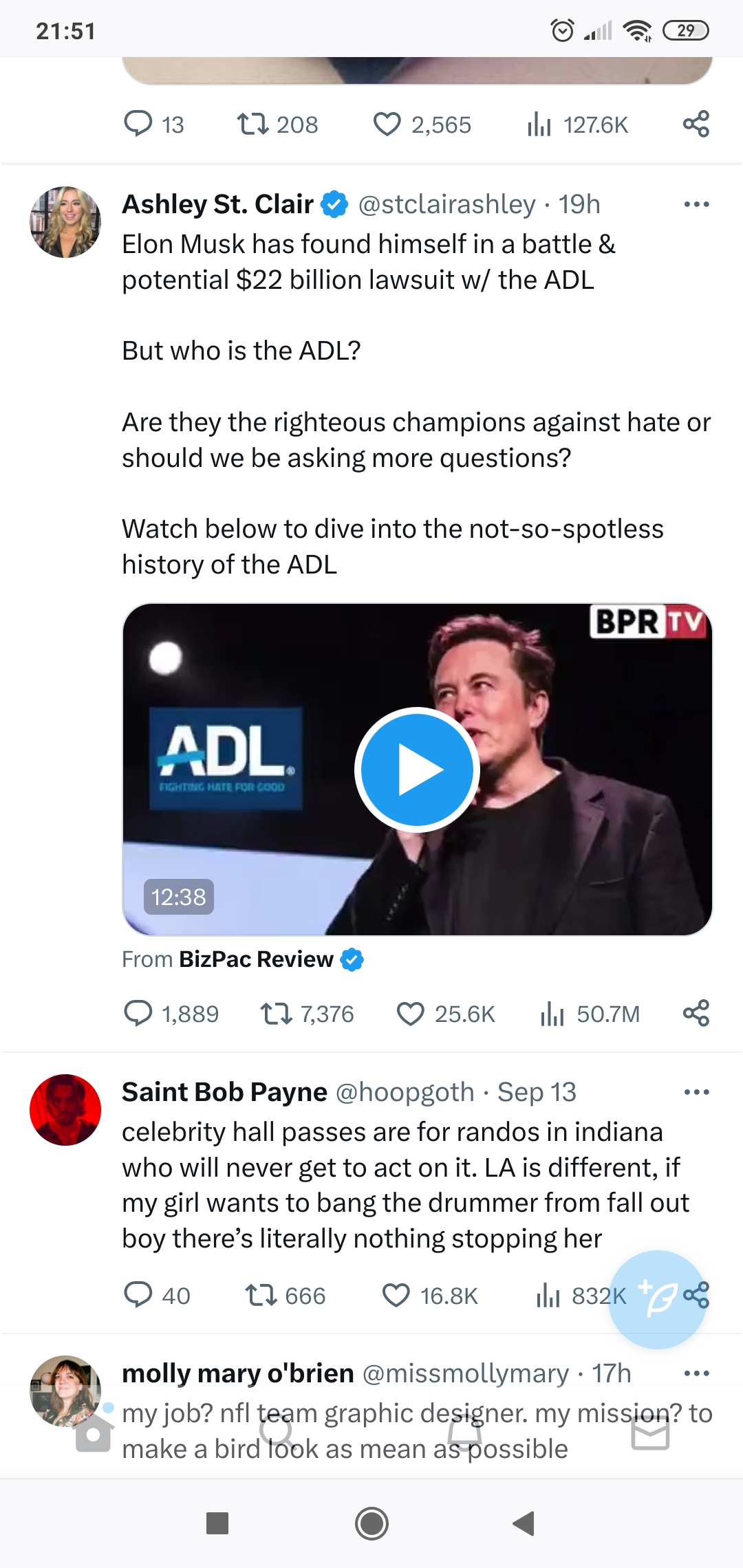This screenshot has width=743, height=1568.
Task: Open replies on Ashley St. Clair's tweet
Action: [x=138, y=1014]
